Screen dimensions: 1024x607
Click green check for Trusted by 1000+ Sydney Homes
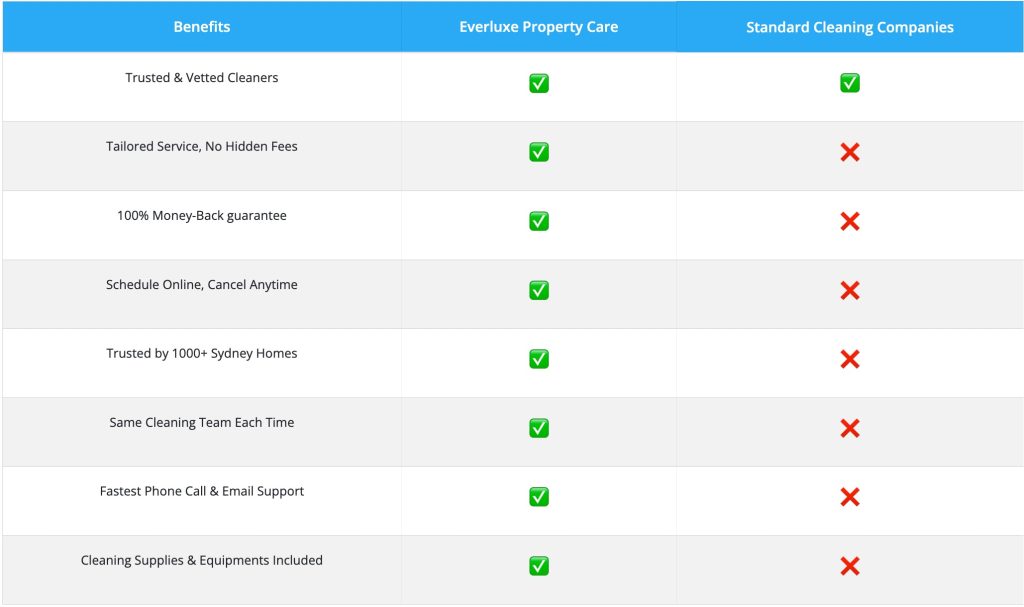pyautogui.click(x=539, y=359)
